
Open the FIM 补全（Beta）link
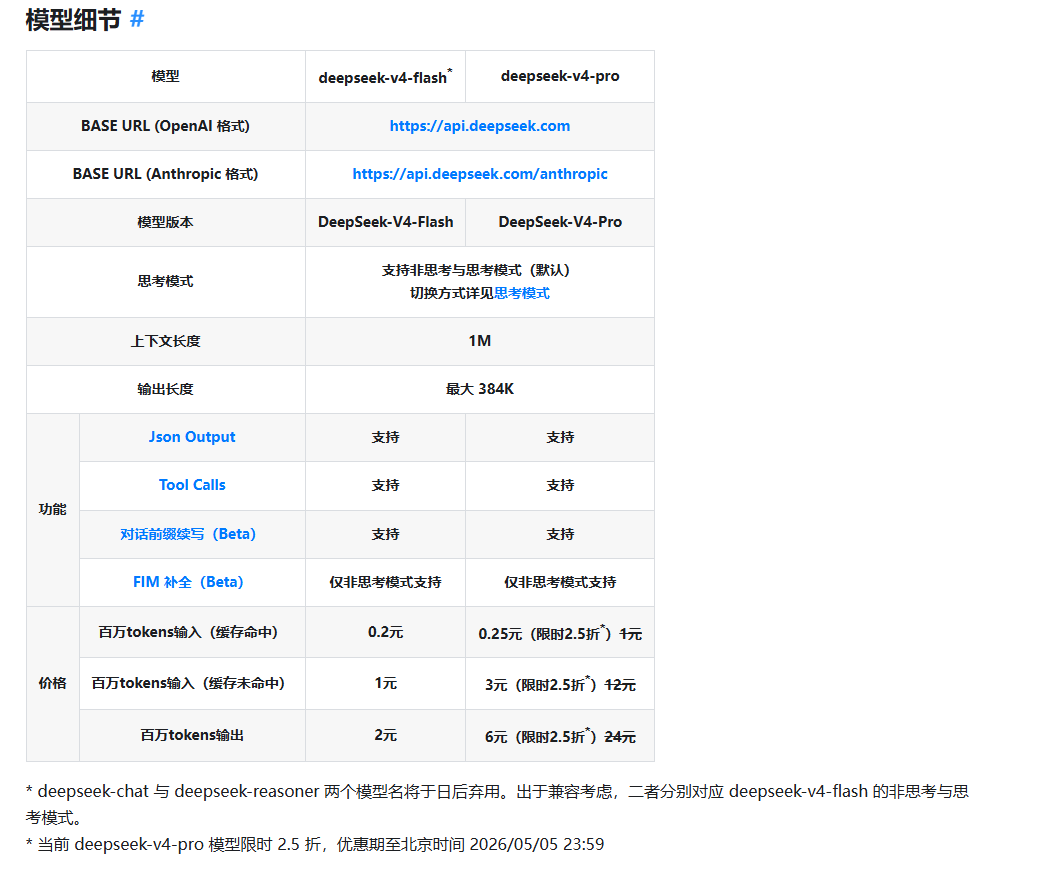click(x=188, y=582)
